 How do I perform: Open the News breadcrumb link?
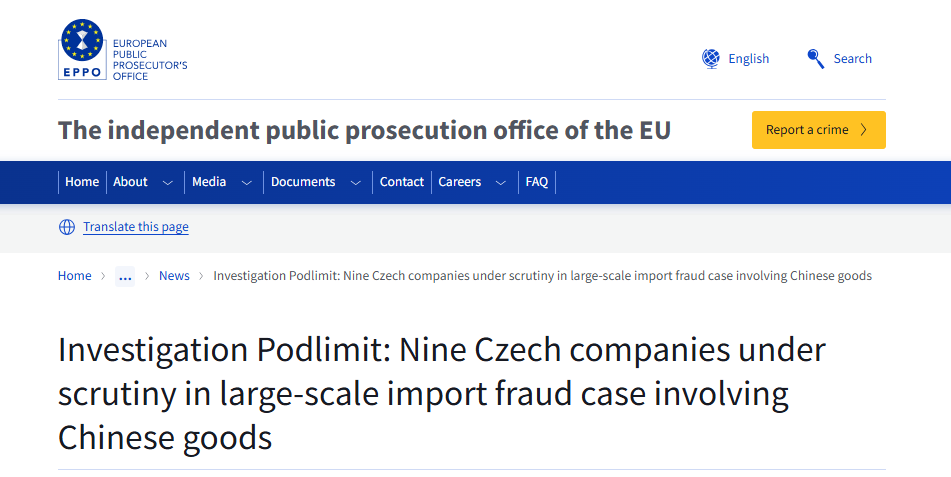(x=174, y=276)
